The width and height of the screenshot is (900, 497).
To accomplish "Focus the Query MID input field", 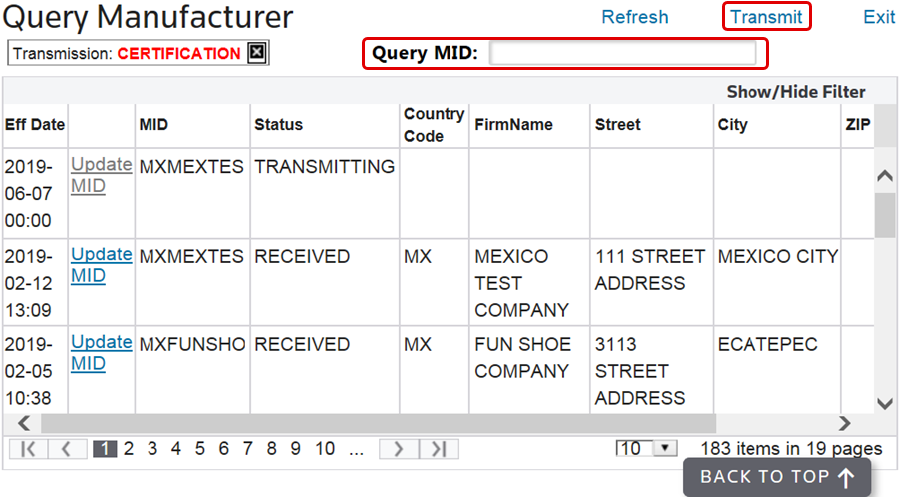I will click(x=622, y=53).
